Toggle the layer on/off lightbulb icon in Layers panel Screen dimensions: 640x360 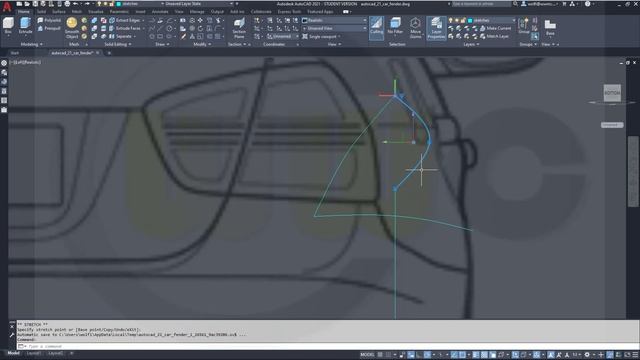click(x=451, y=20)
